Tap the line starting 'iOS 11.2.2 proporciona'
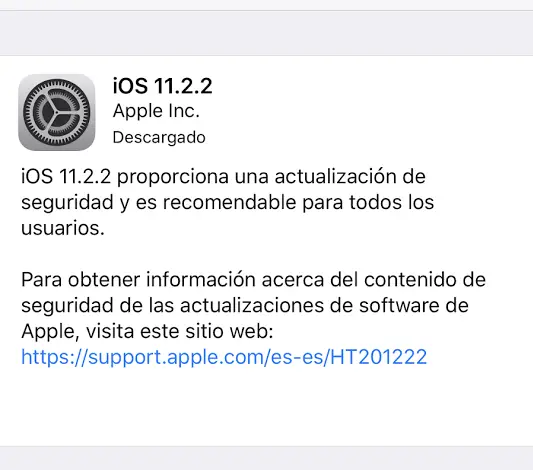Viewport: 533px width, 470px height. 223,177
